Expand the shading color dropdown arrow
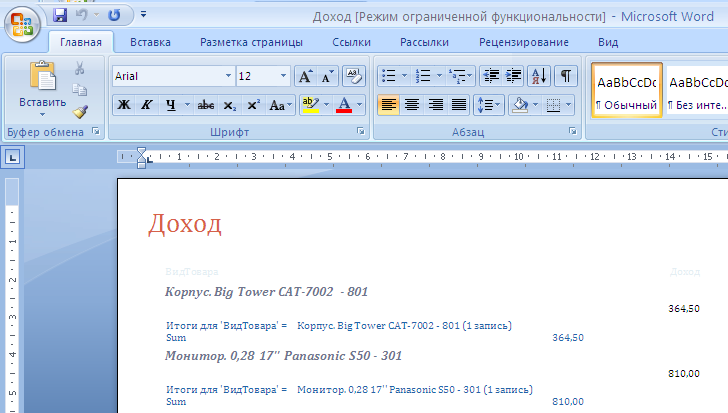Screen dimensions: 728x413 536,105
